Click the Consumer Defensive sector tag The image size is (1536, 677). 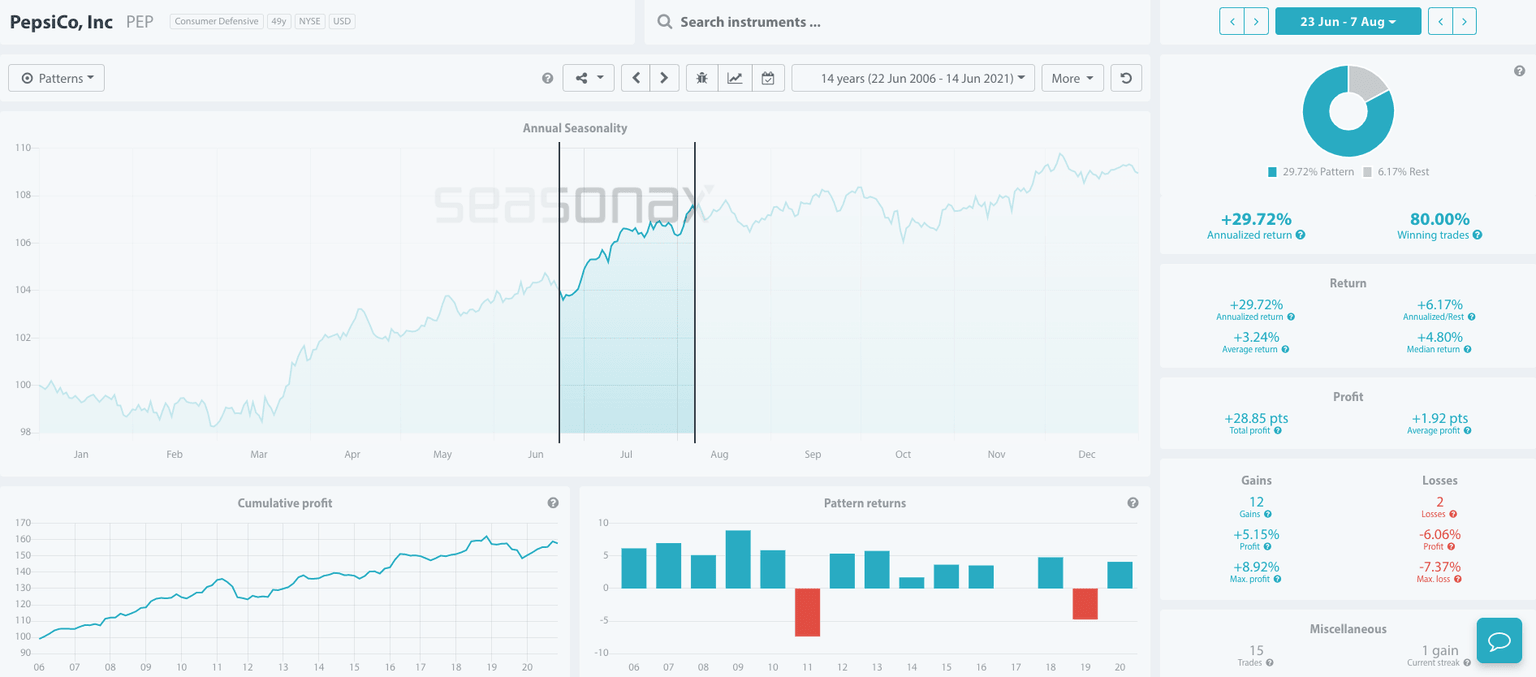[x=216, y=21]
